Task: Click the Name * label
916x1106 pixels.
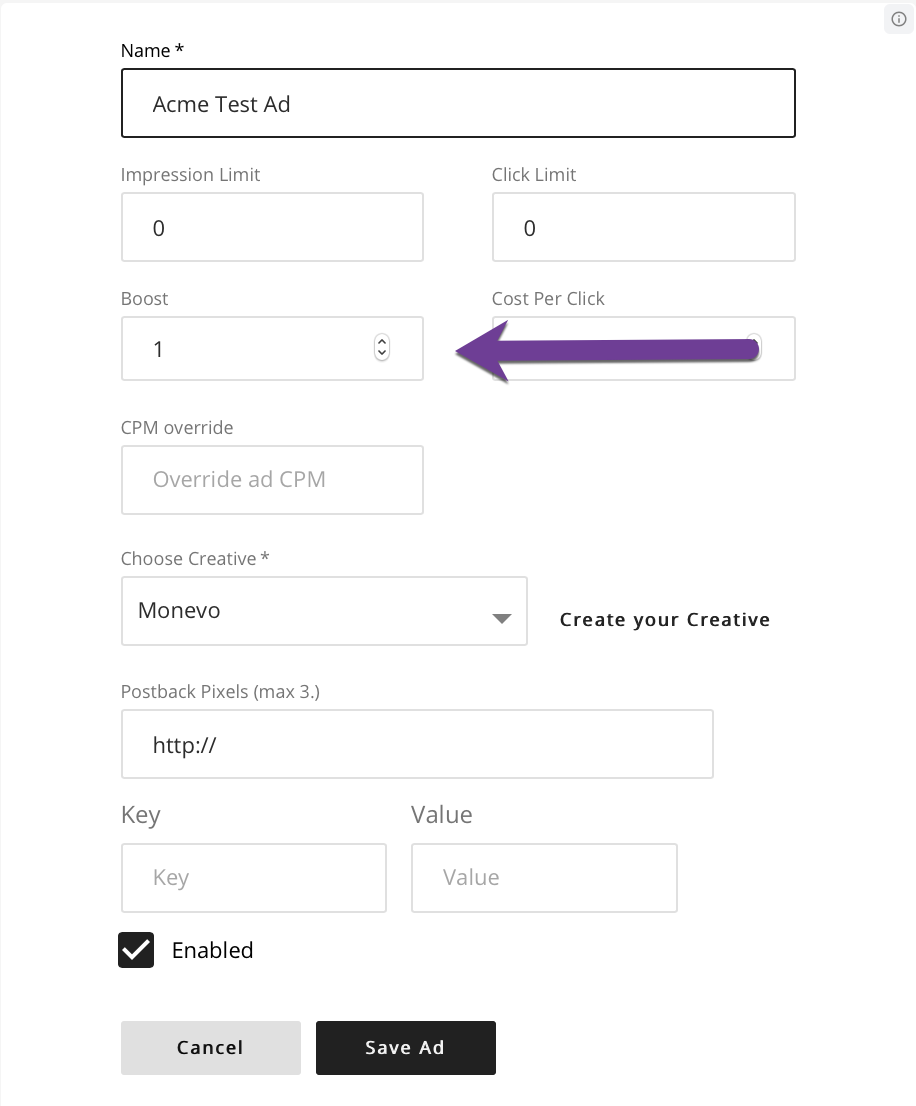Action: tap(152, 51)
